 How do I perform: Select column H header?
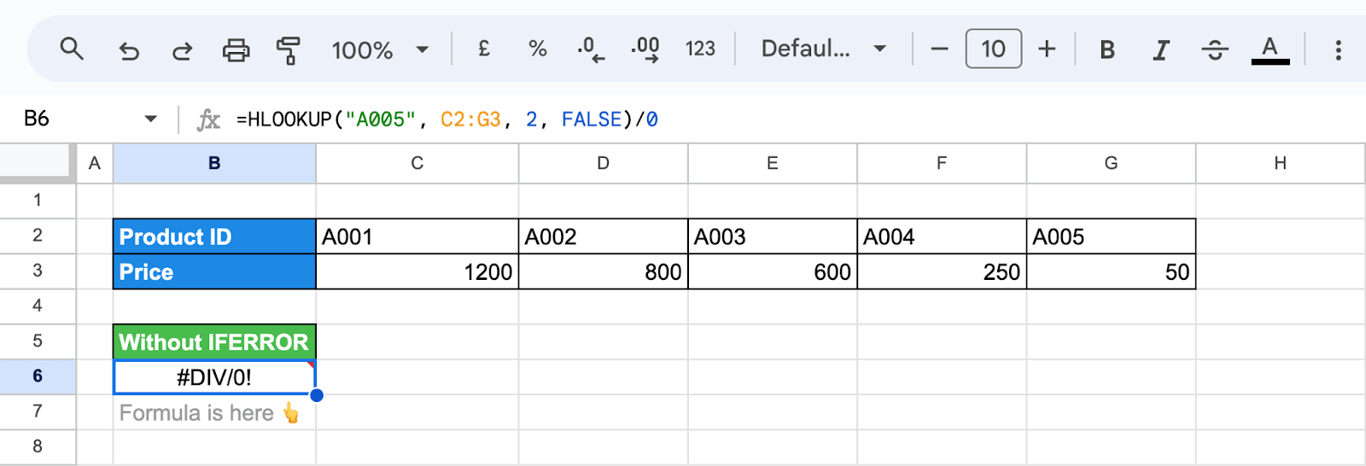(x=1280, y=164)
